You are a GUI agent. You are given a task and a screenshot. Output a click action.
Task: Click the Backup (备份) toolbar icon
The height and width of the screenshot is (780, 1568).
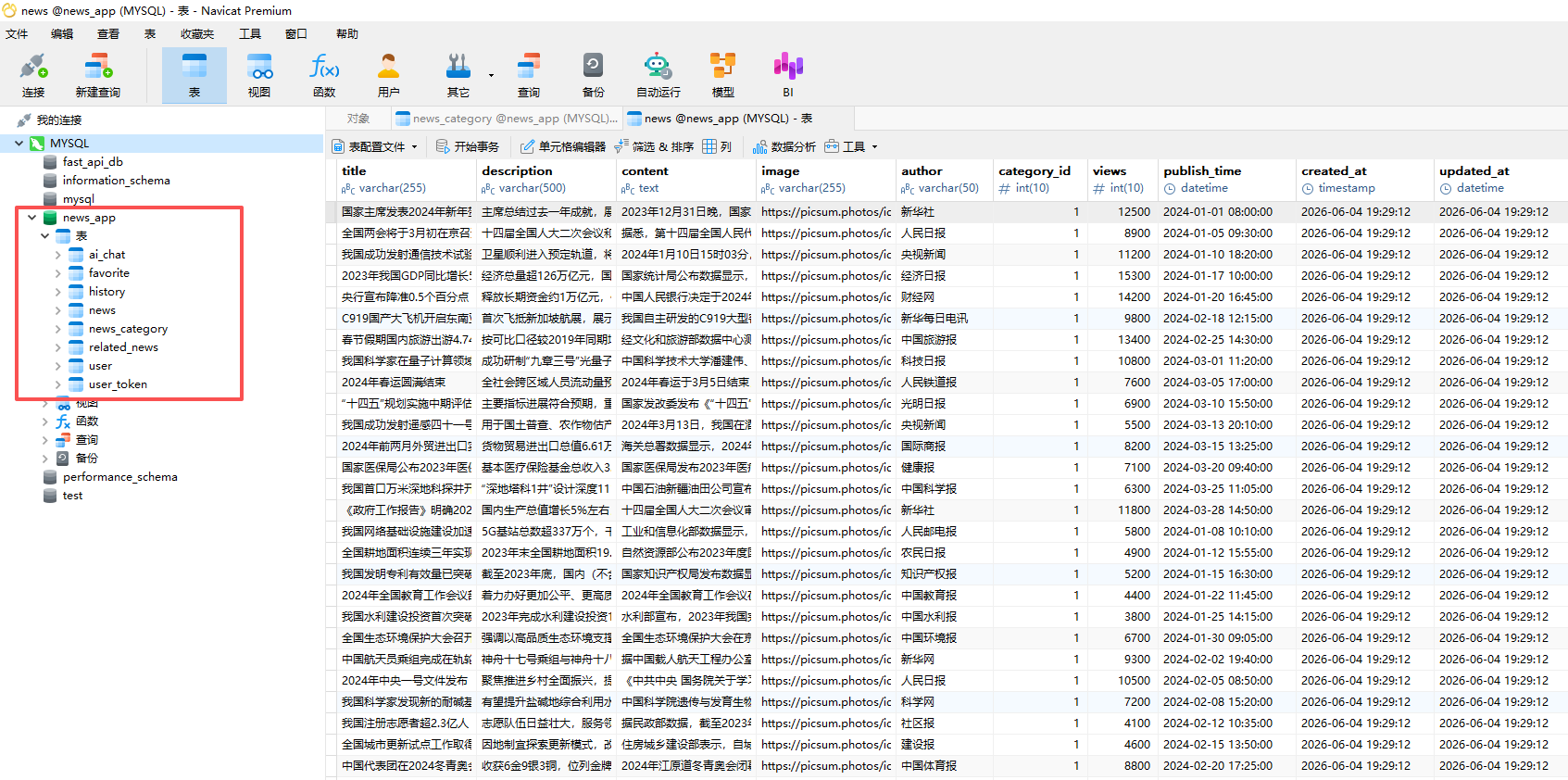tap(593, 75)
